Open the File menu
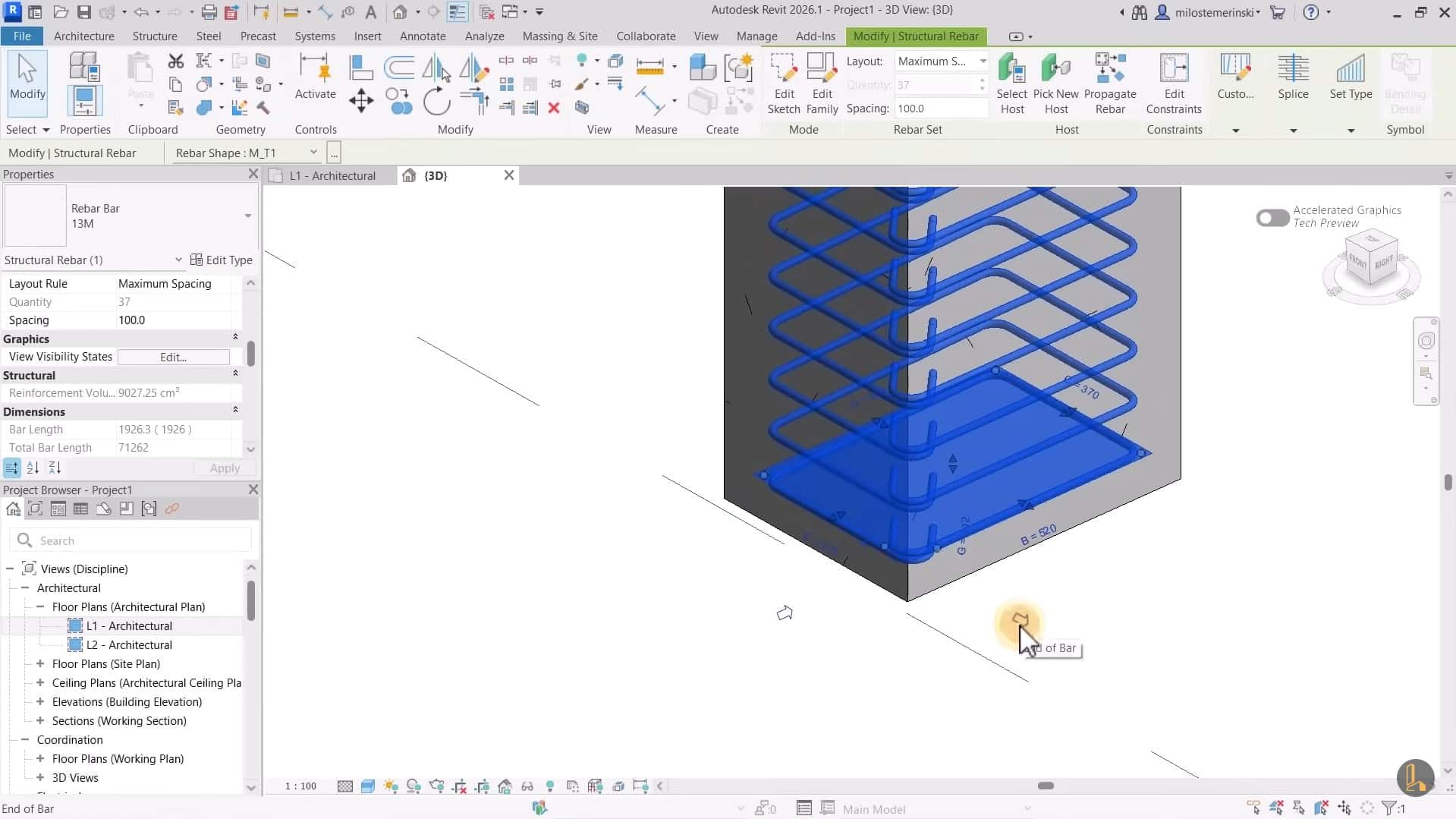The height and width of the screenshot is (819, 1456). 22,36
